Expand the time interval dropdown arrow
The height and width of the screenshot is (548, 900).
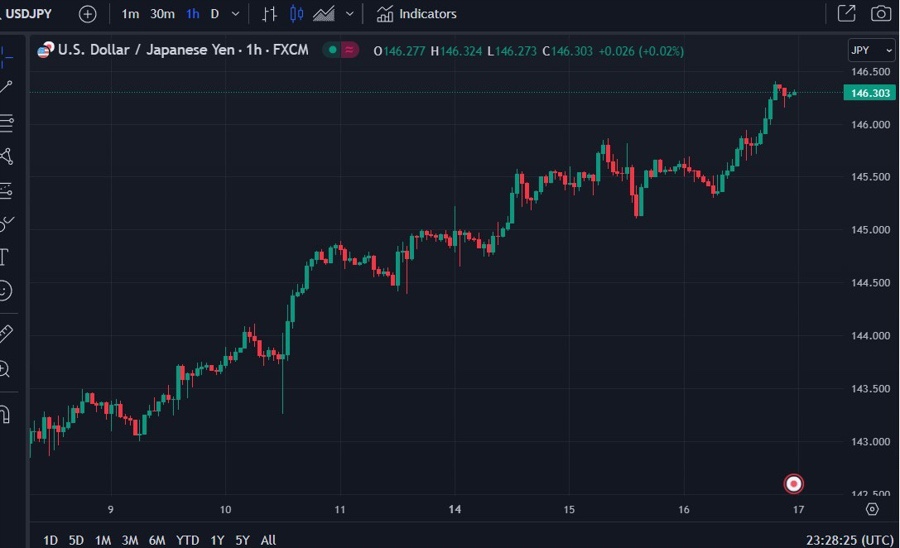tap(235, 14)
